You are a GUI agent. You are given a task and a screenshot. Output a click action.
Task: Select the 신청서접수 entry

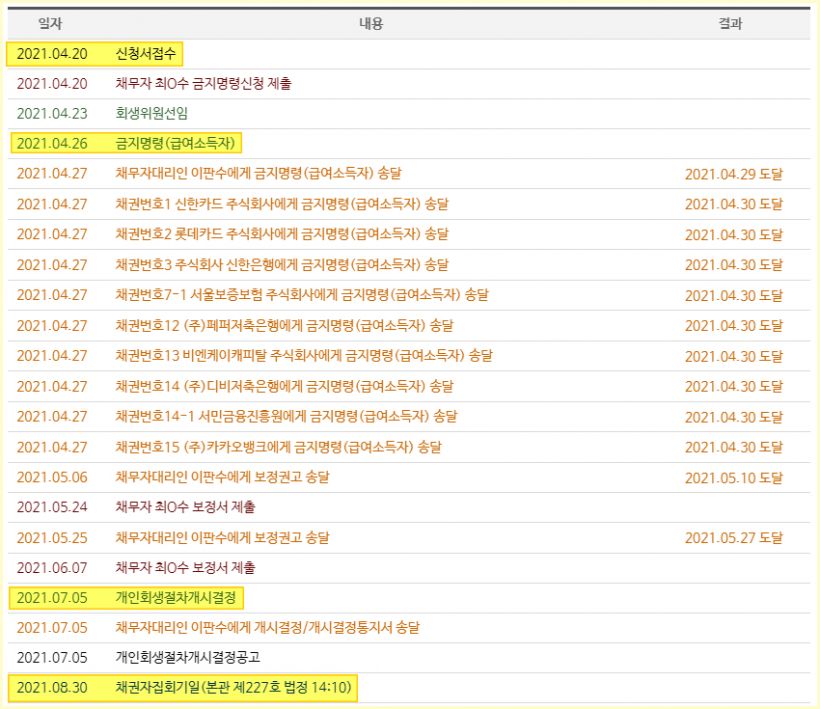click(146, 54)
